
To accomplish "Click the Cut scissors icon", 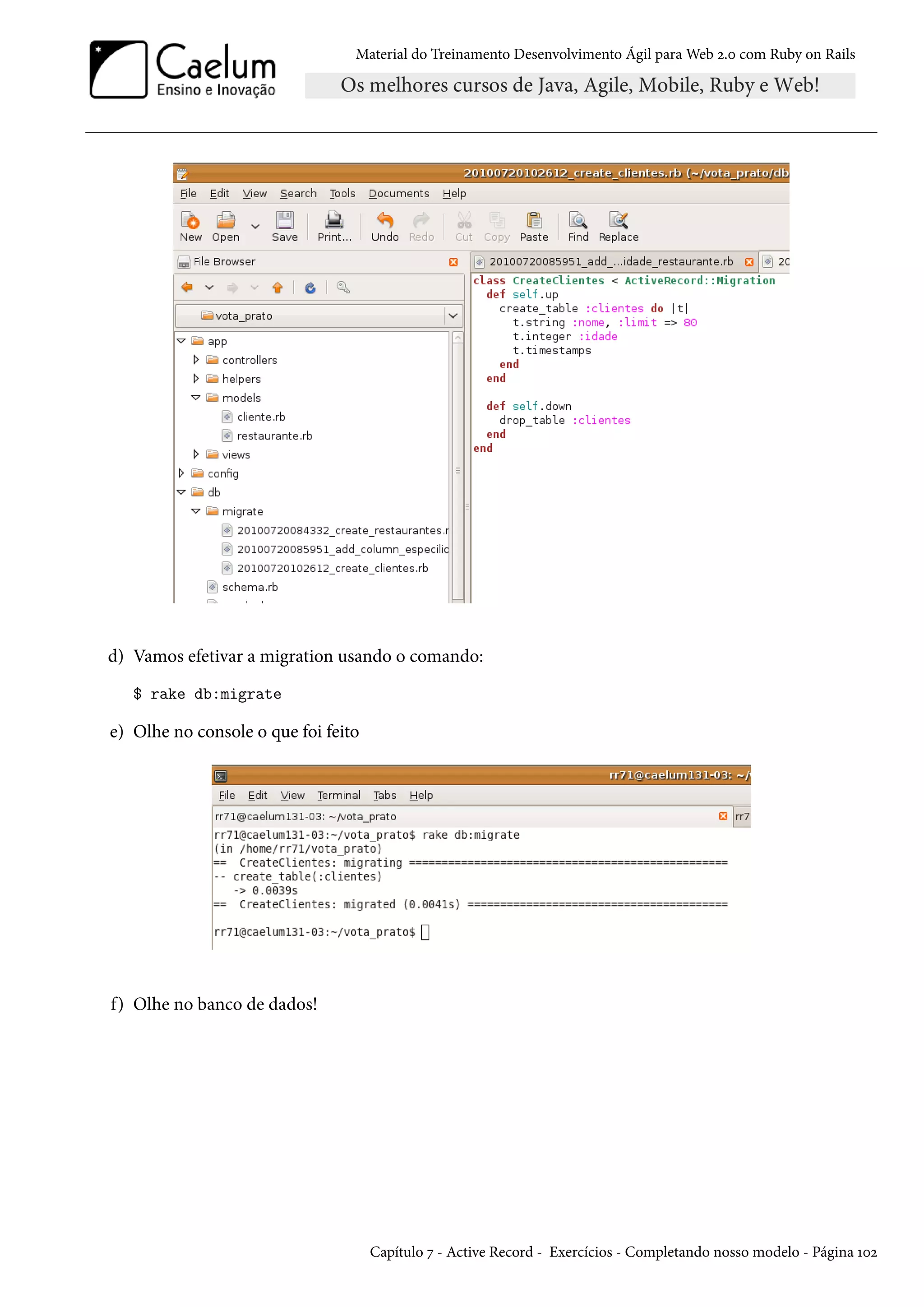I will tap(464, 220).
